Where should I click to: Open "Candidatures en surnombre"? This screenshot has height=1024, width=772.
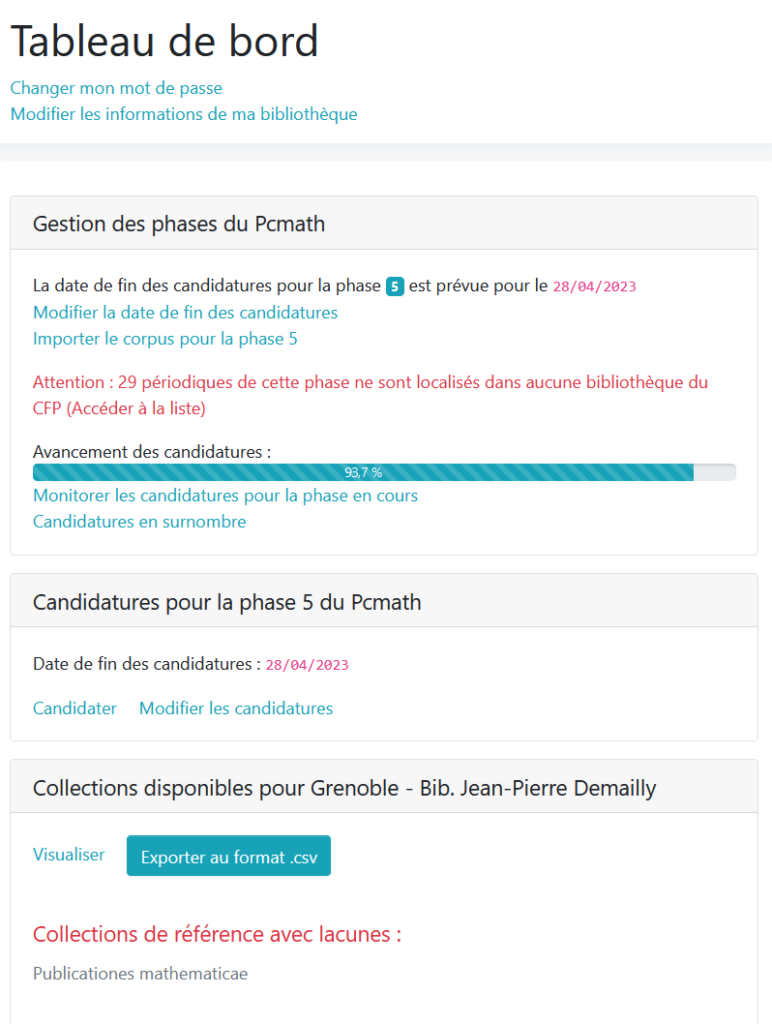[139, 521]
